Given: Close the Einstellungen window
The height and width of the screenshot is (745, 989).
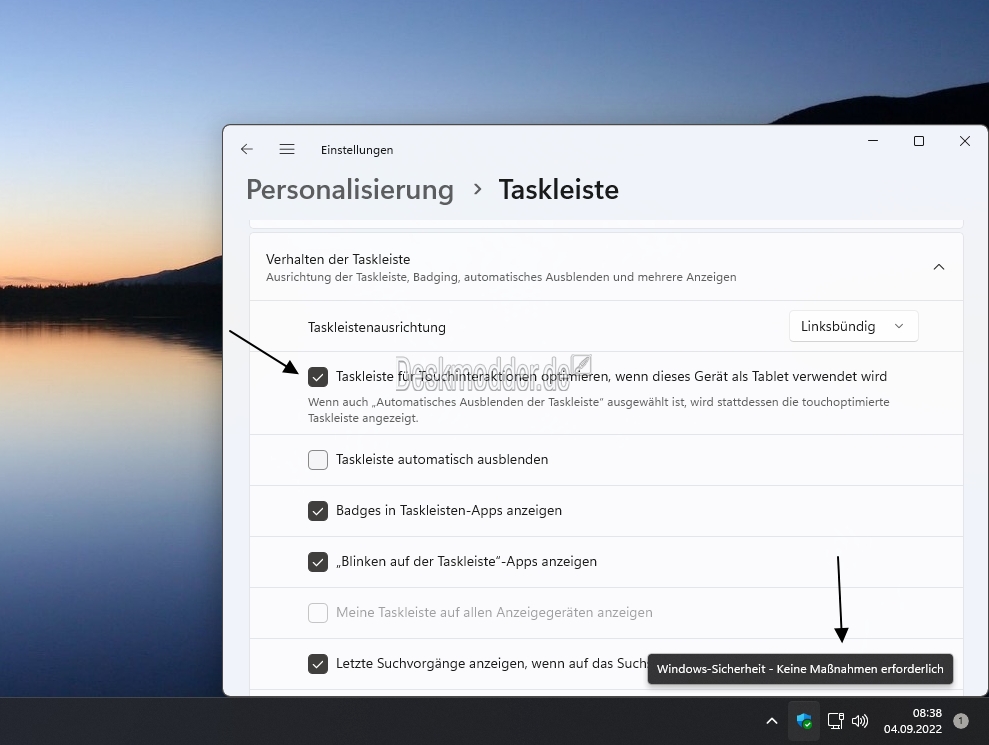Looking at the screenshot, I should tap(964, 141).
